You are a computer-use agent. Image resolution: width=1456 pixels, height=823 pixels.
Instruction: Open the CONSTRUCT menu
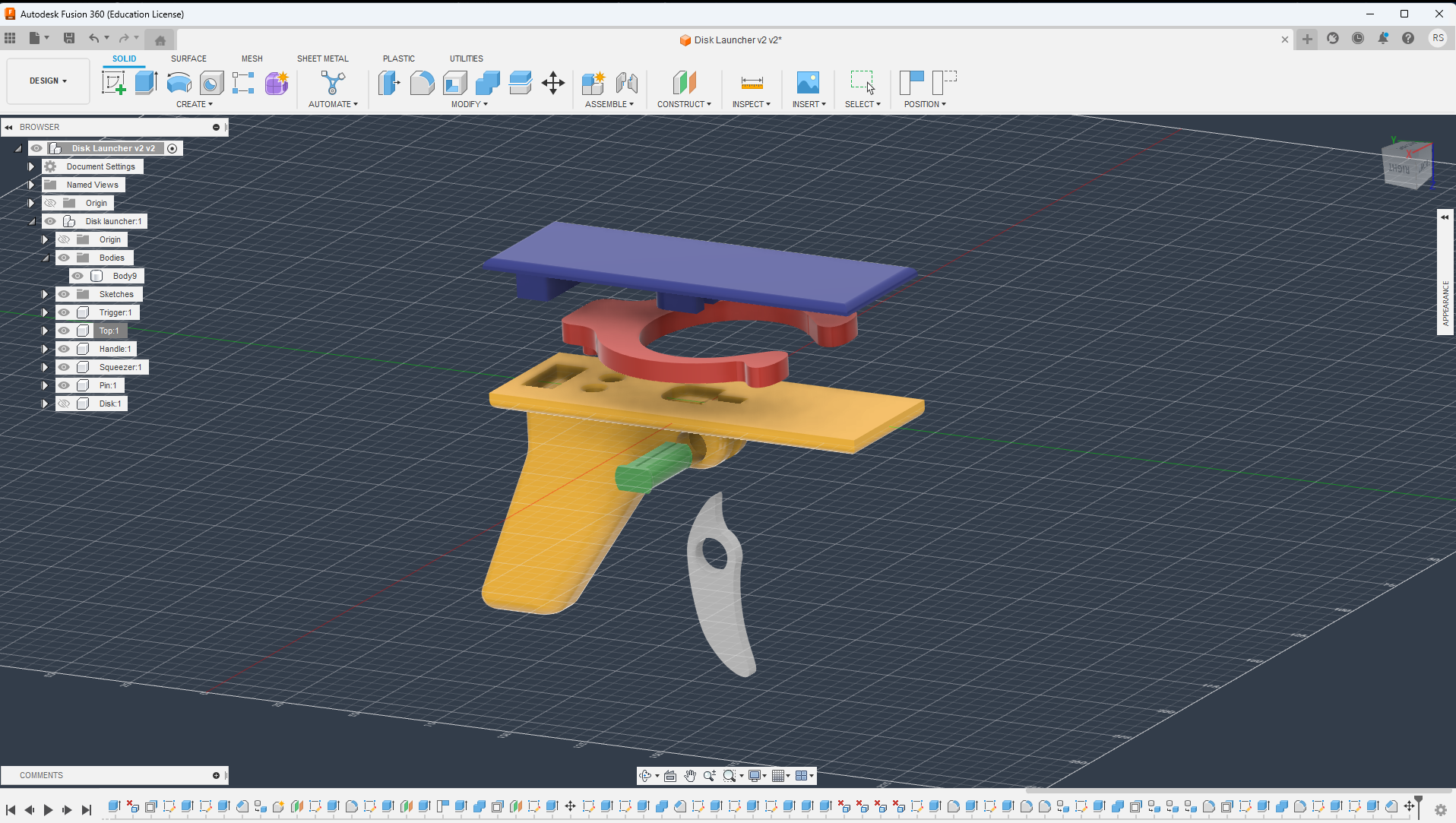pos(685,104)
